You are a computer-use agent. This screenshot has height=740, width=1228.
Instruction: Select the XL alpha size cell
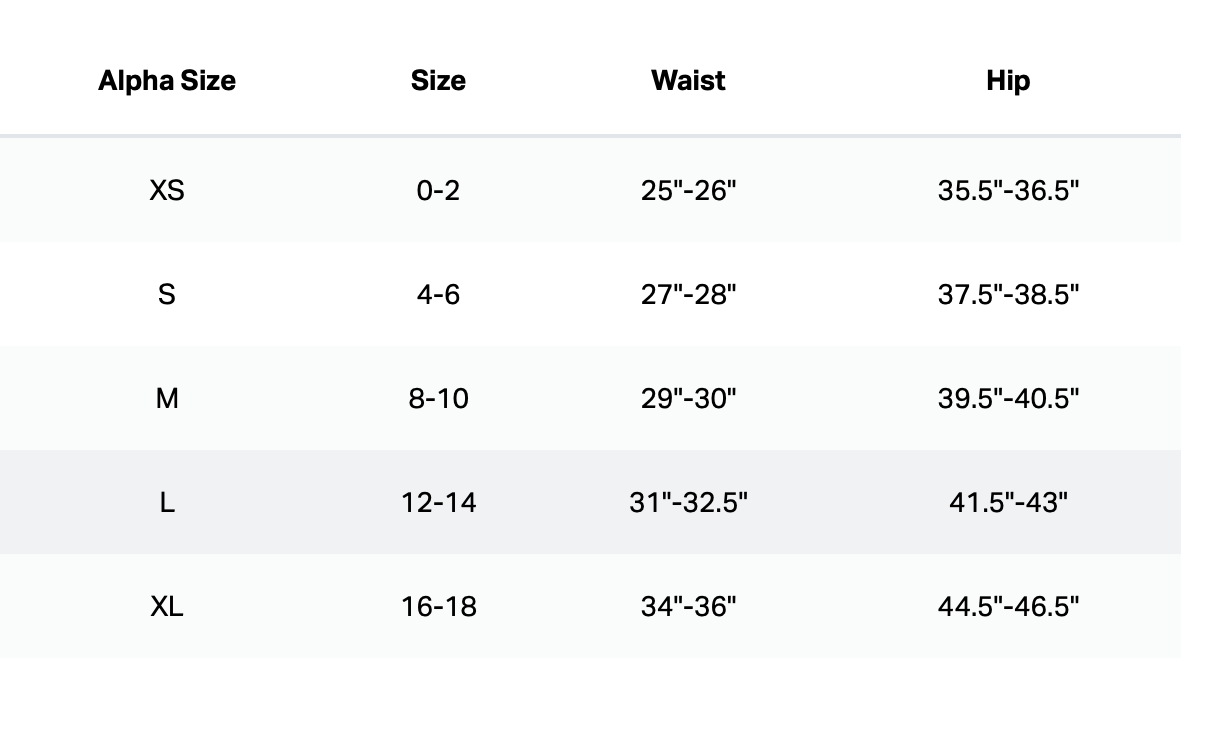coord(167,606)
